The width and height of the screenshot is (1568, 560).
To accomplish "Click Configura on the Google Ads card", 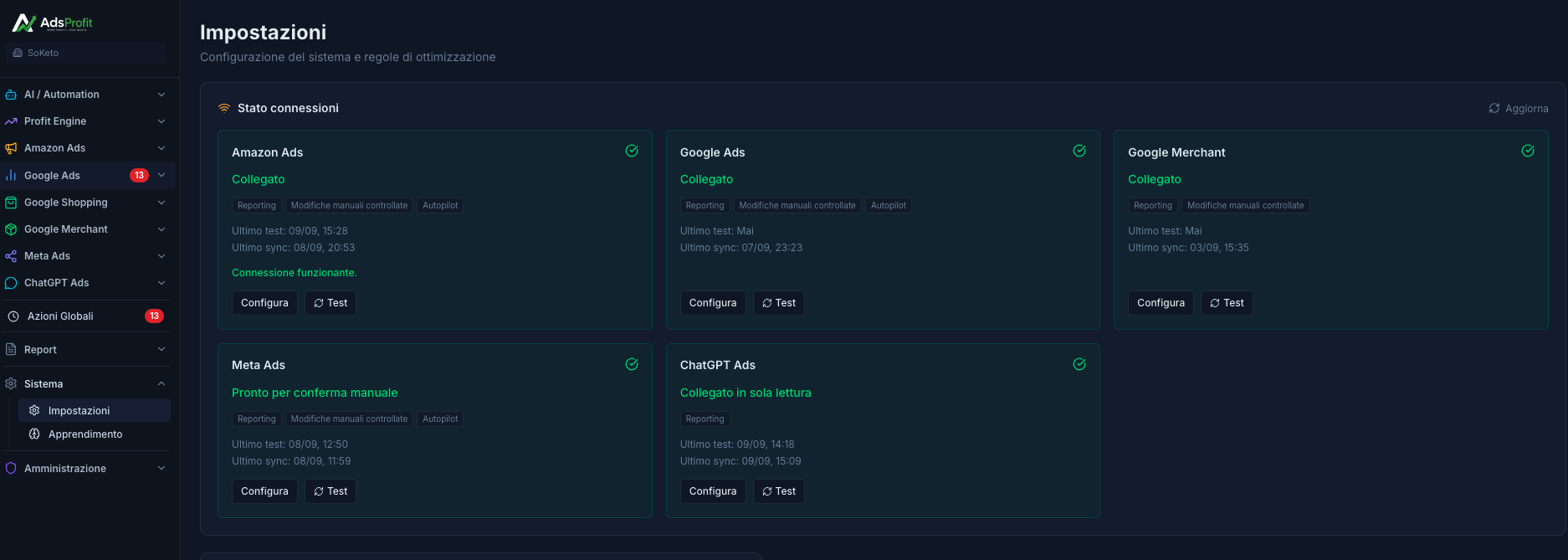I will coord(713,303).
